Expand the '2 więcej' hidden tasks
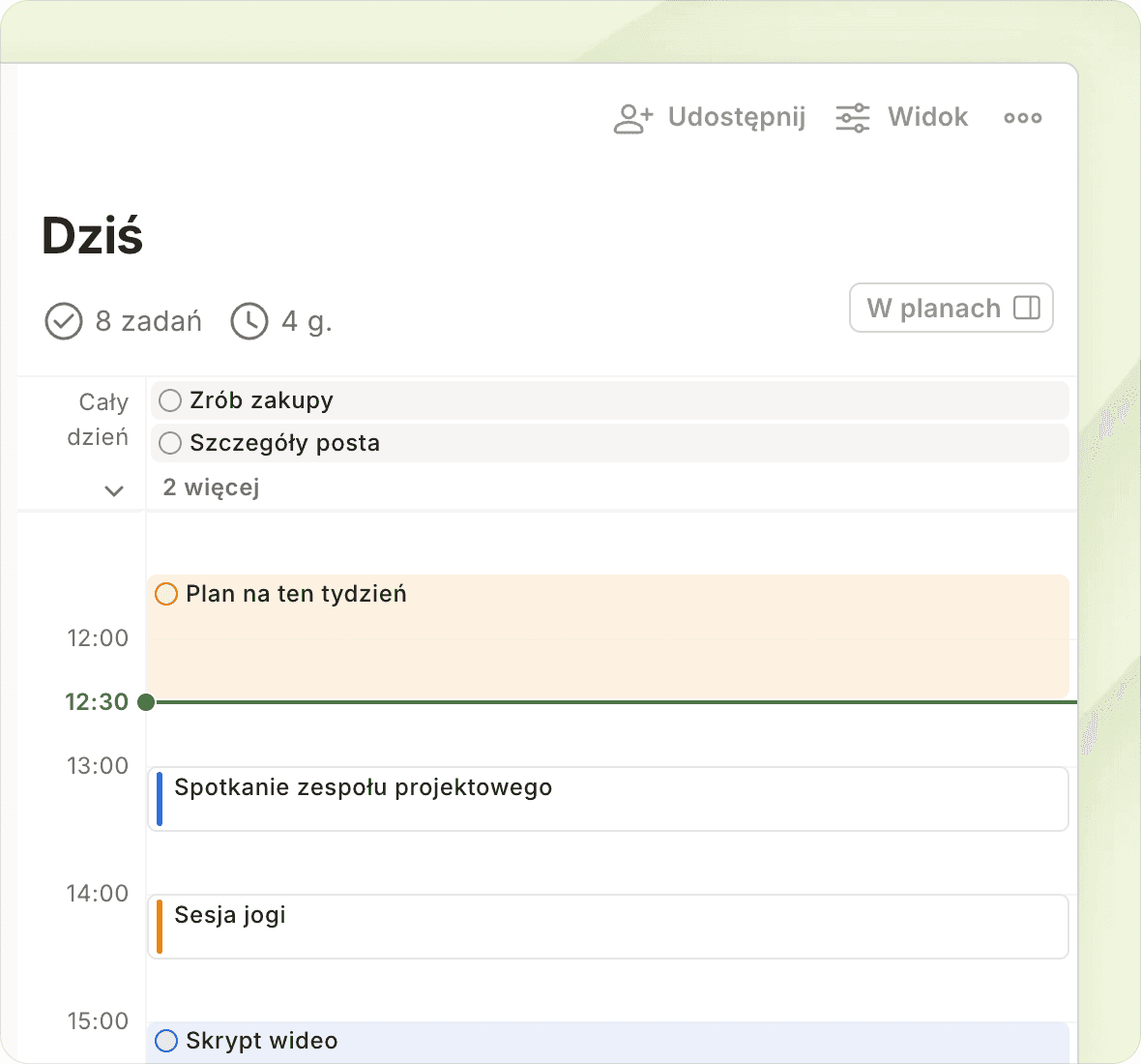This screenshot has height=1064, width=1141. [211, 488]
